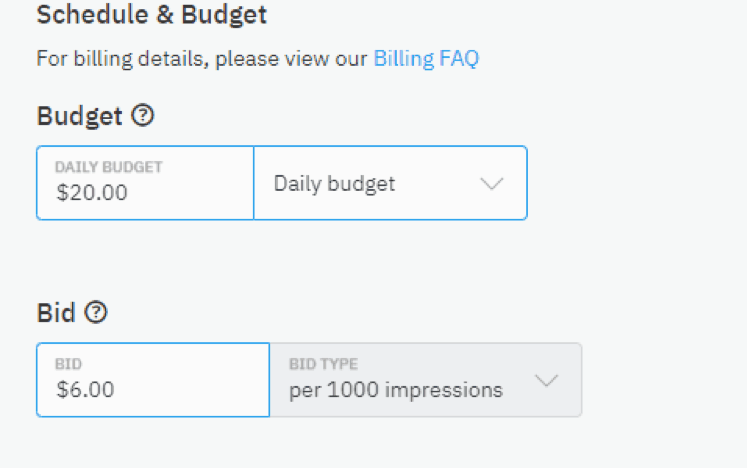Click the per 1000 impressions option text
This screenshot has height=468, width=747.
click(x=396, y=390)
